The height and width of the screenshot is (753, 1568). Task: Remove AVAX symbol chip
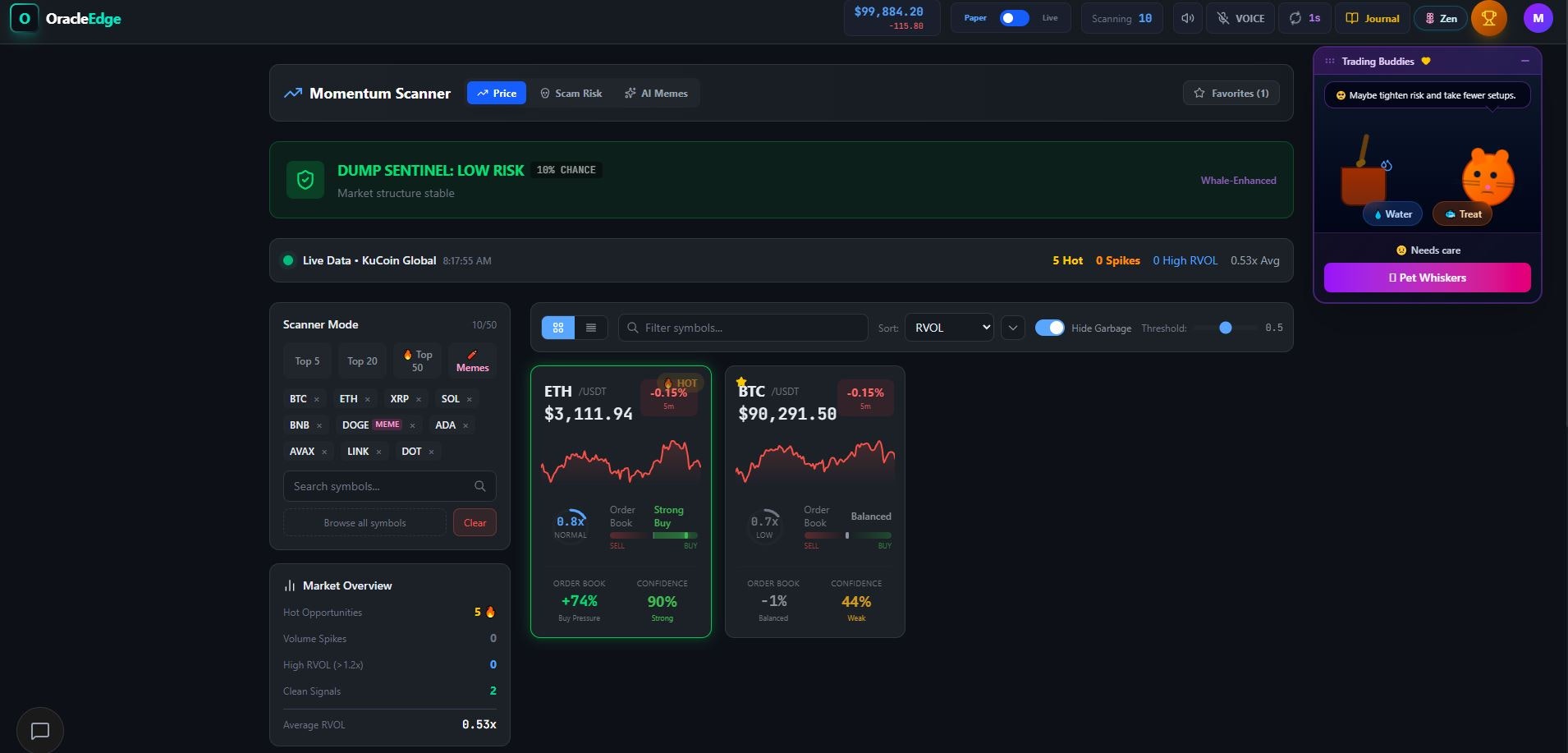(x=324, y=452)
